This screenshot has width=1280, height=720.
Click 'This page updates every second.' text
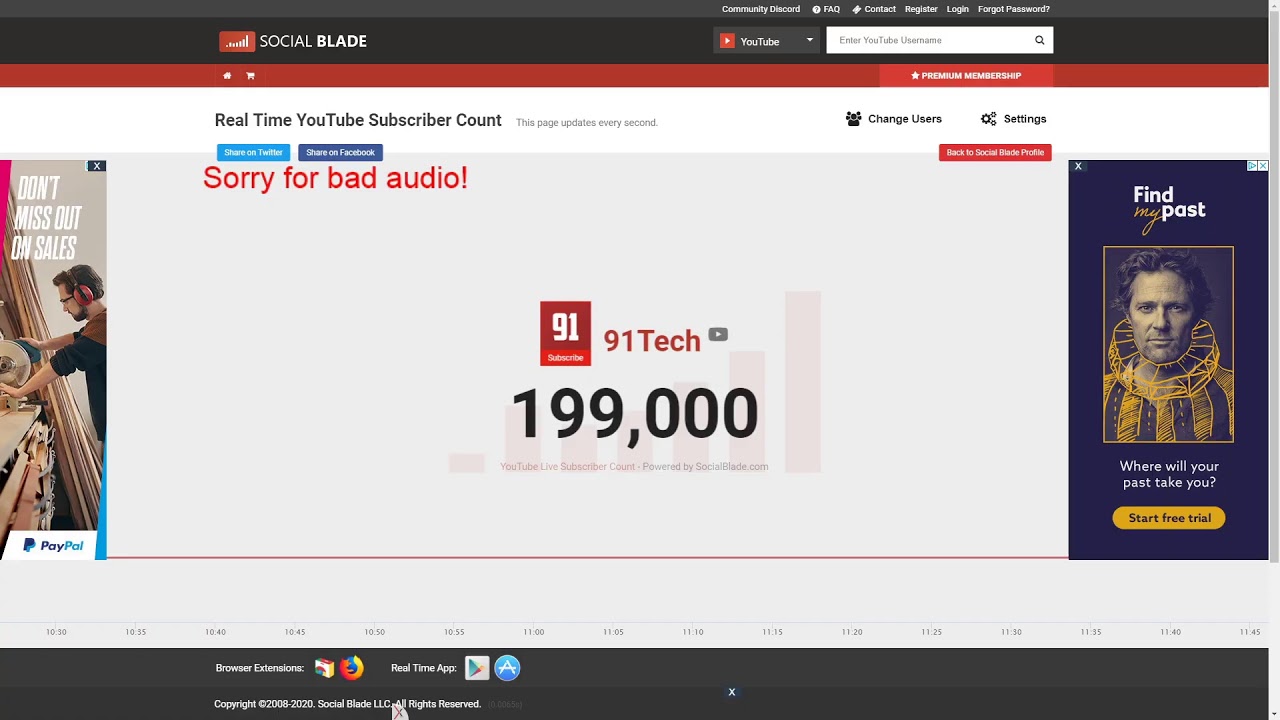pyautogui.click(x=587, y=123)
